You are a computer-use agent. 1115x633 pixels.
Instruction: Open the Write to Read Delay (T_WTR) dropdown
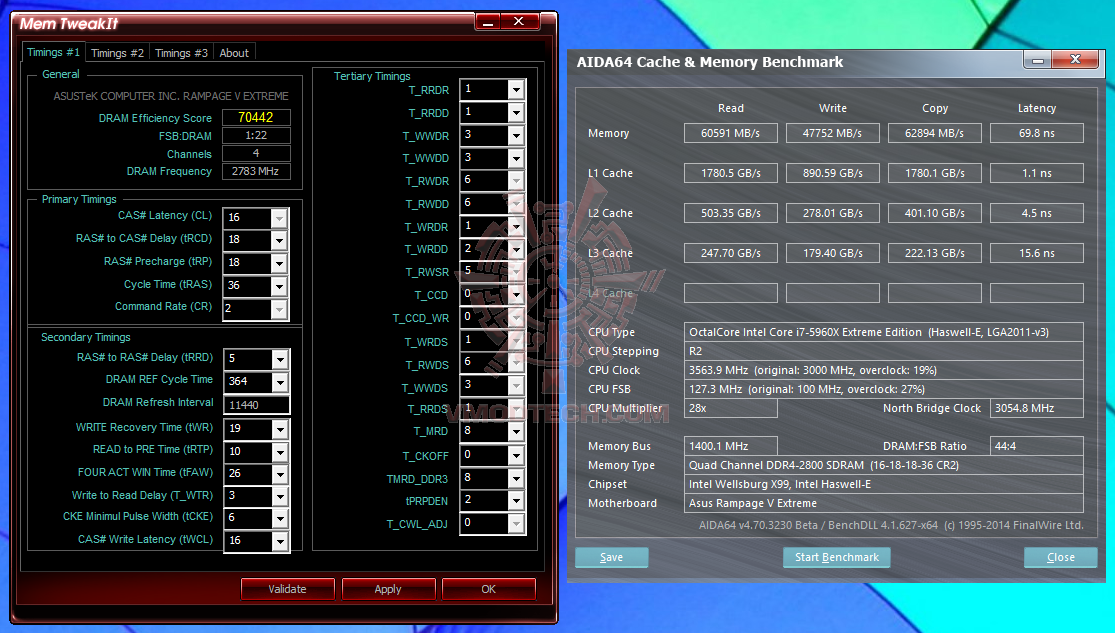(x=280, y=496)
